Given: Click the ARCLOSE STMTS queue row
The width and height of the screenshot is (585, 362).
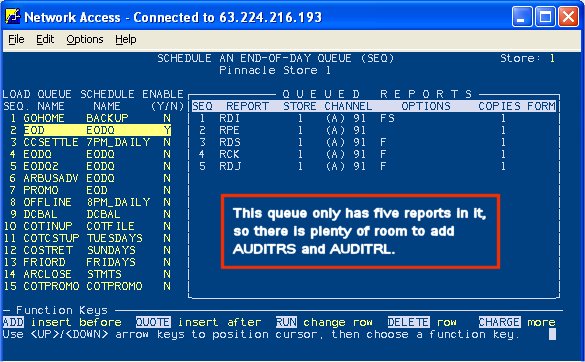Looking at the screenshot, I should [87, 274].
